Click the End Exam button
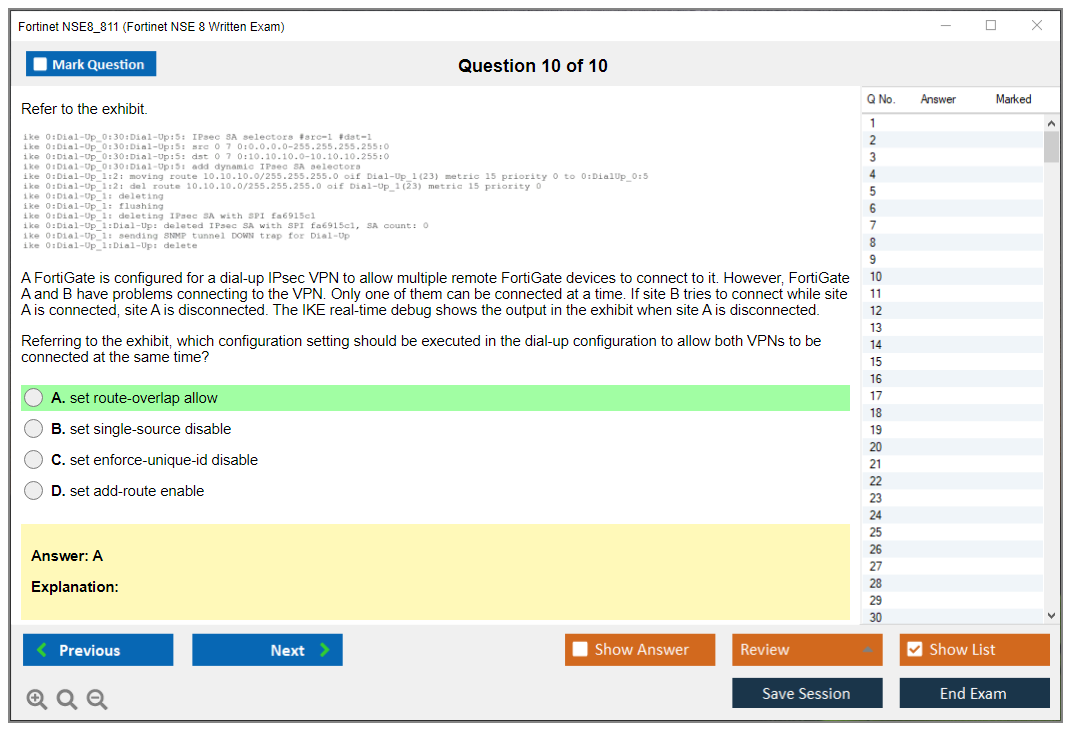 [973, 693]
